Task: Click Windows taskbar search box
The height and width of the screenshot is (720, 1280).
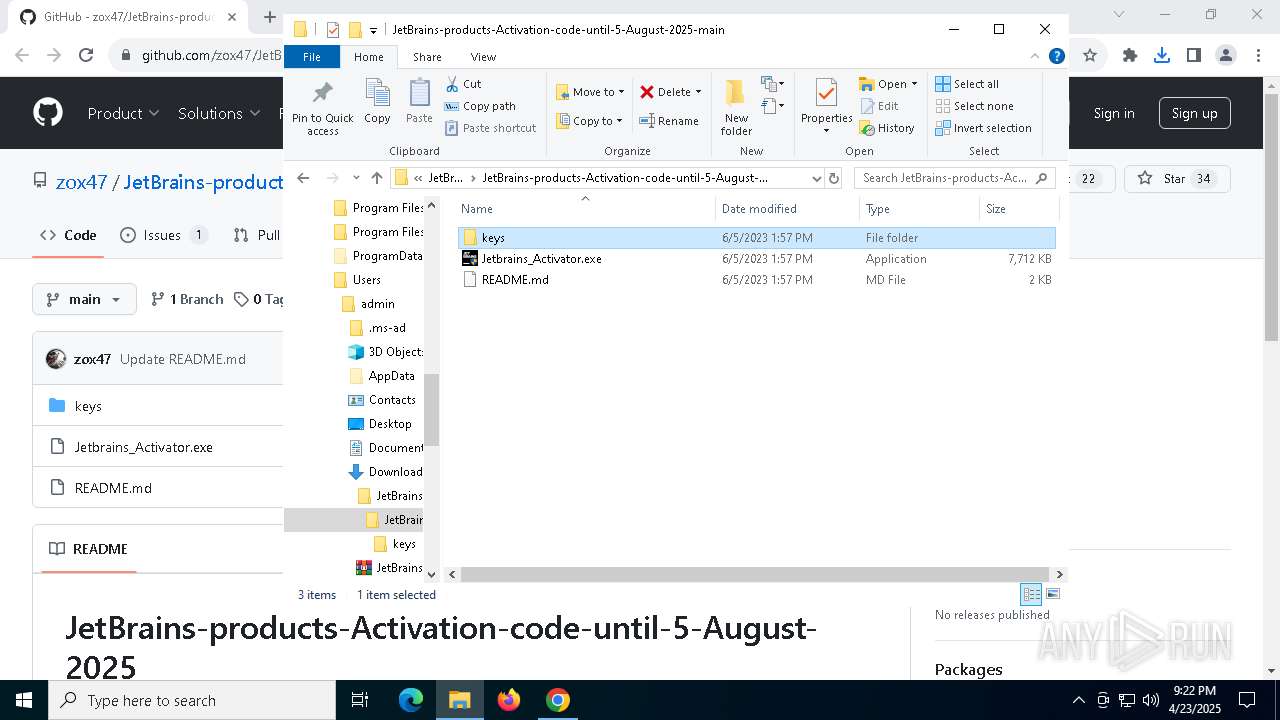Action: click(x=192, y=700)
